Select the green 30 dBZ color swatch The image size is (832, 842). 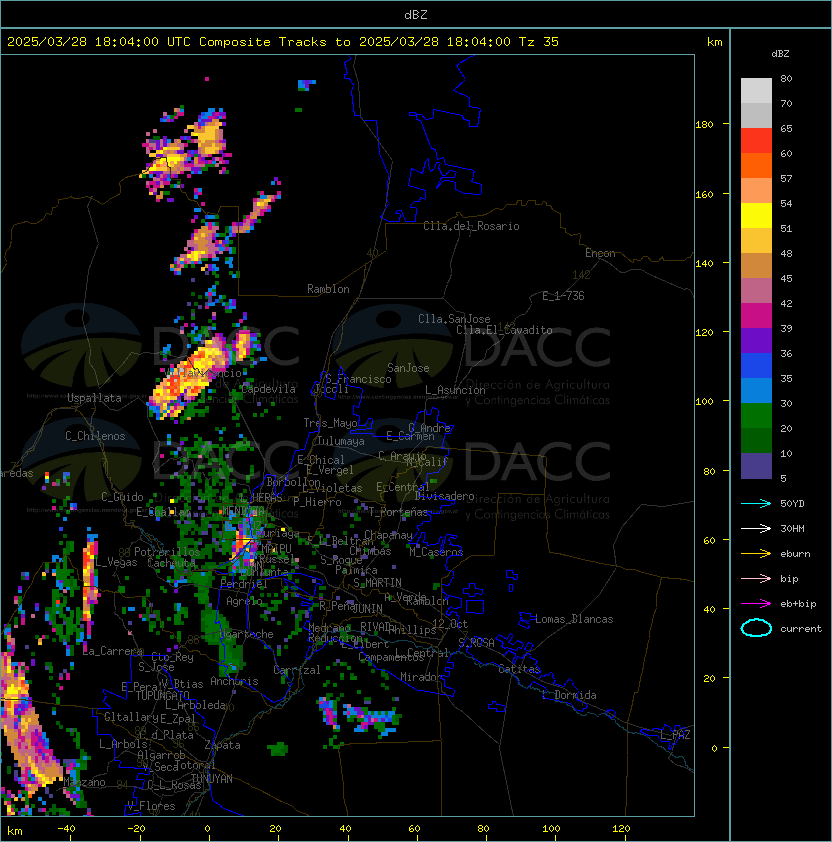(756, 416)
